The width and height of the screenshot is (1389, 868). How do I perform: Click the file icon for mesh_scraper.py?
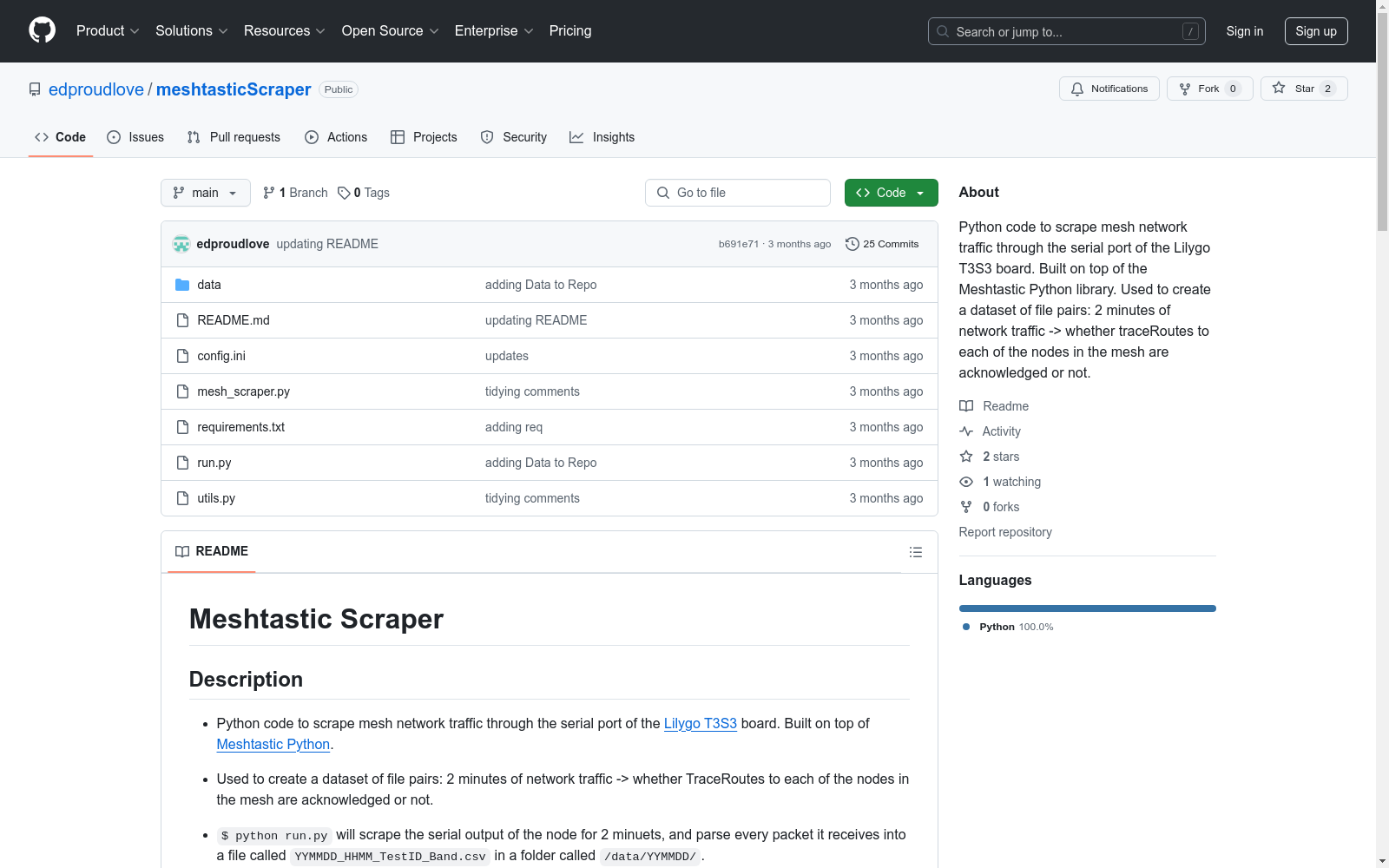coord(182,391)
